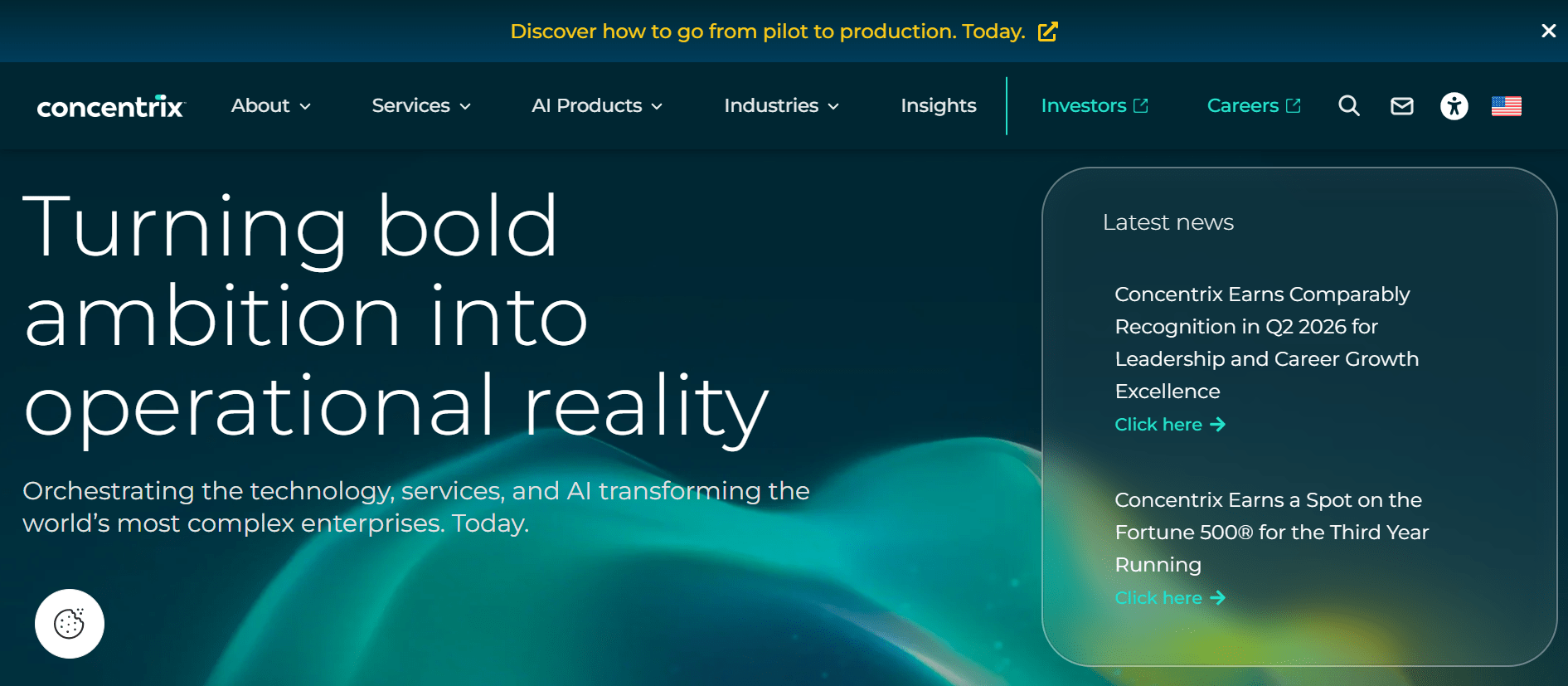The image size is (1568, 686).
Task: Click here under Fortune 500 news
Action: click(x=1170, y=598)
